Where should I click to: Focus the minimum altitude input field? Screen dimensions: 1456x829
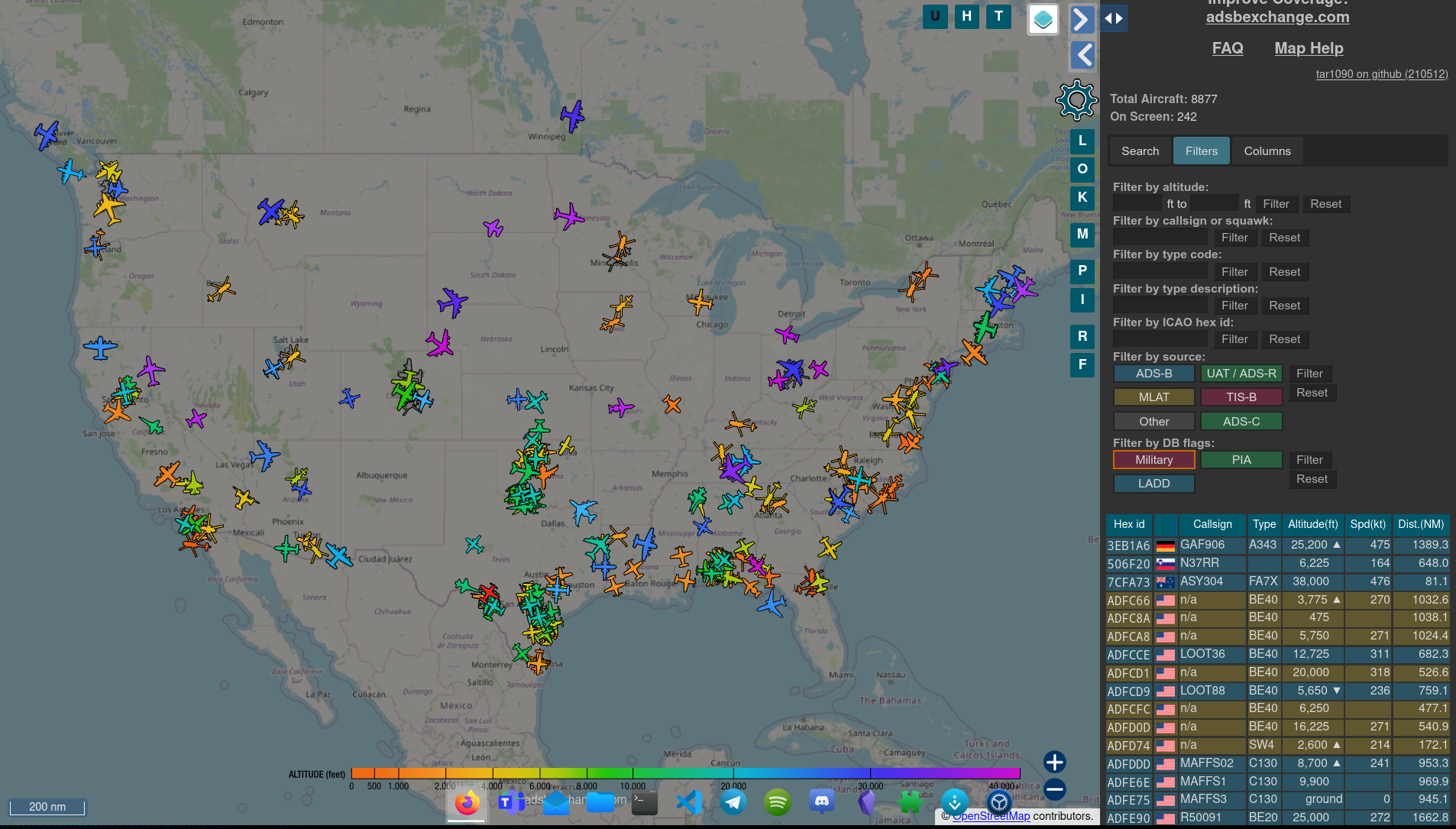[x=1137, y=204]
